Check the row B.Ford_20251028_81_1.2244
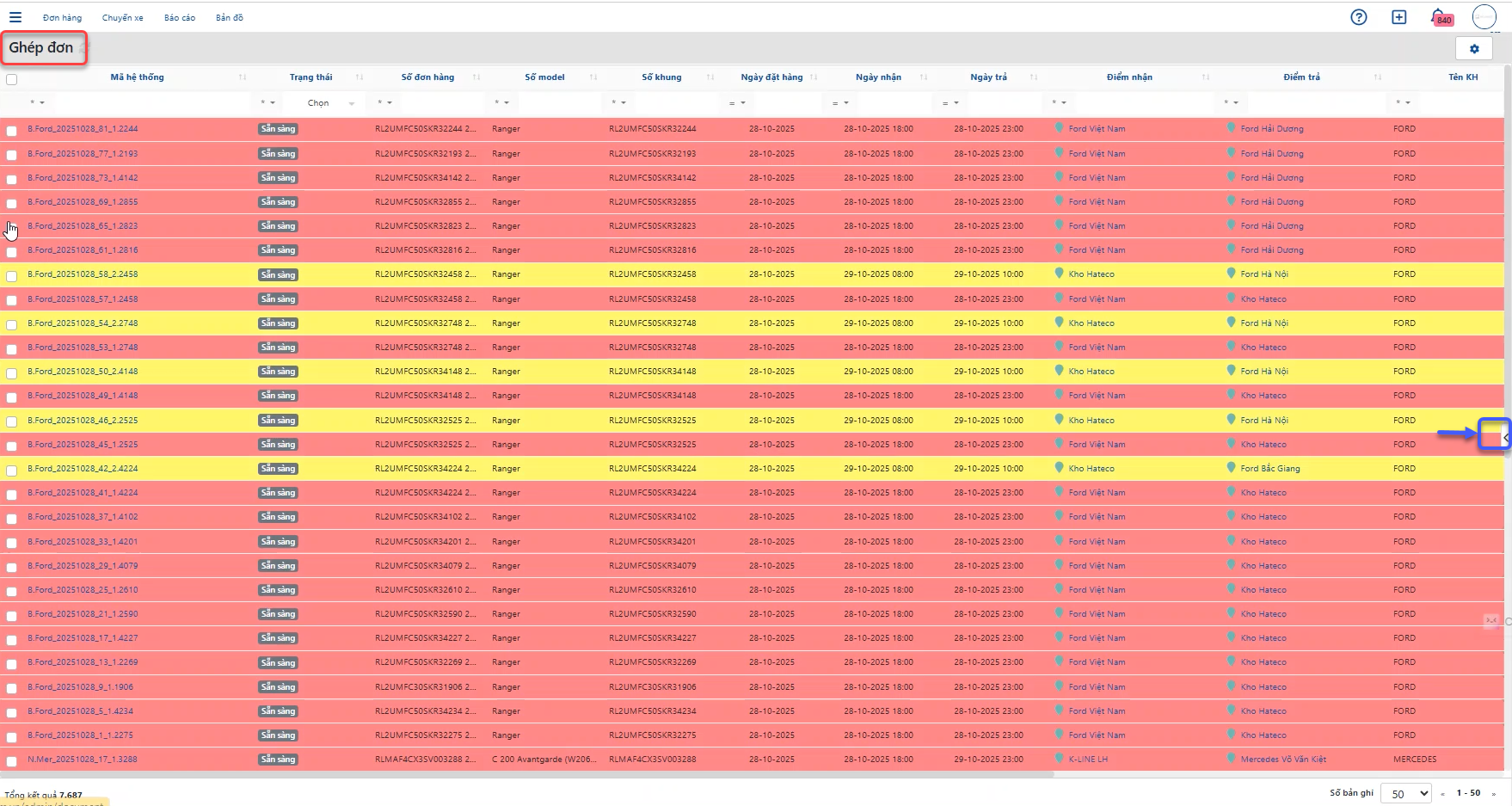 [12, 131]
